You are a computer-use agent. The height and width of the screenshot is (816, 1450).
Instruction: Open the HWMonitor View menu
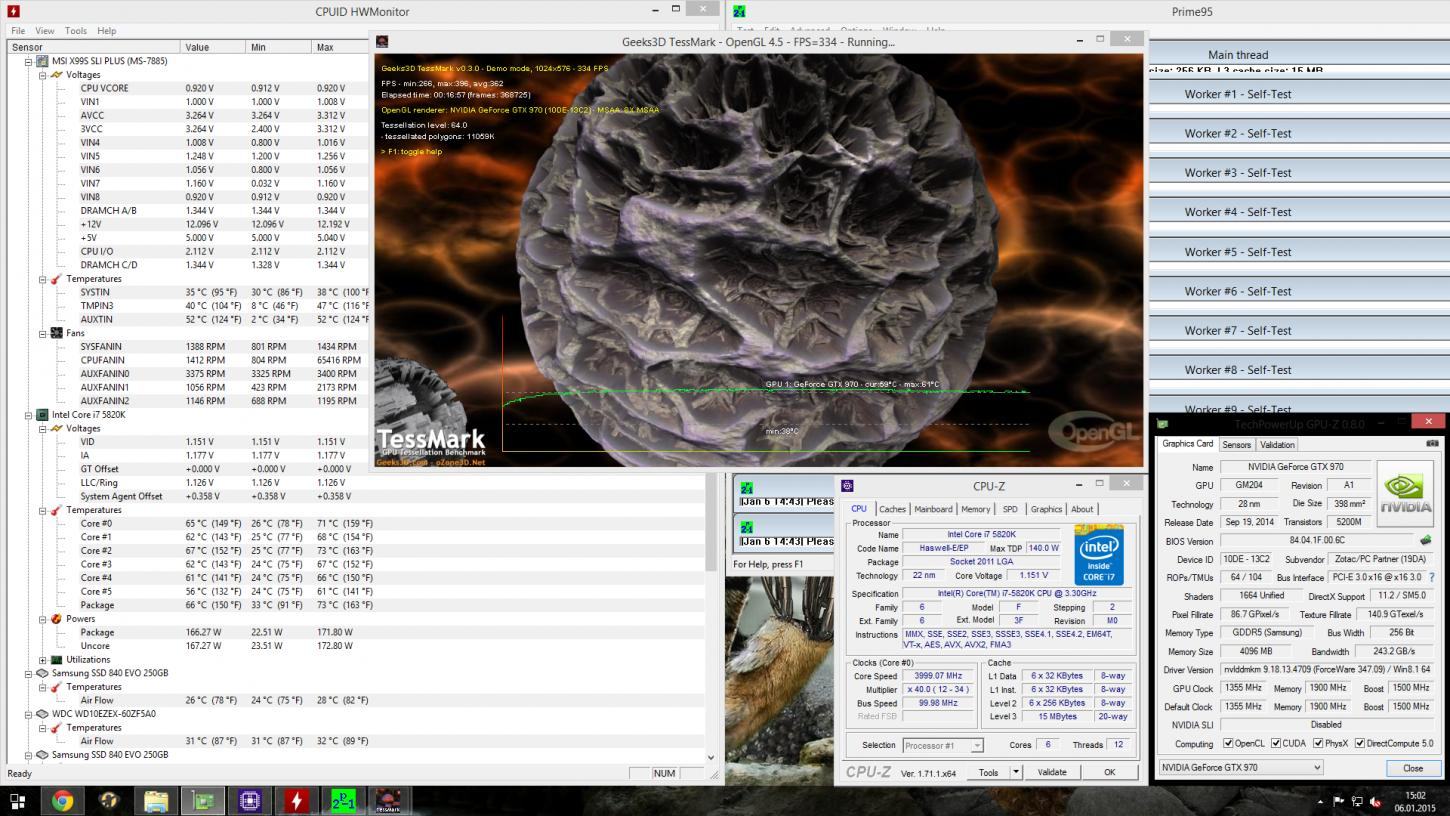45,31
